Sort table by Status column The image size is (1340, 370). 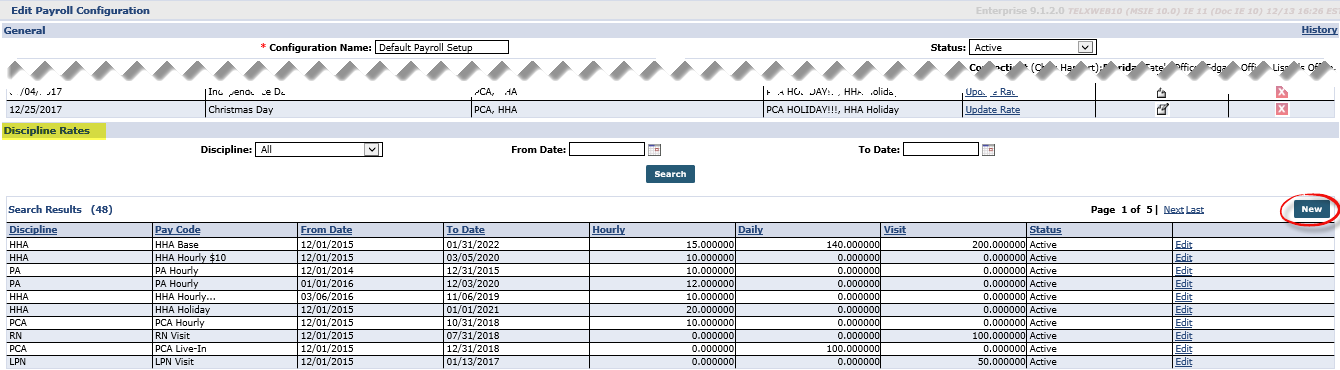coord(1045,230)
